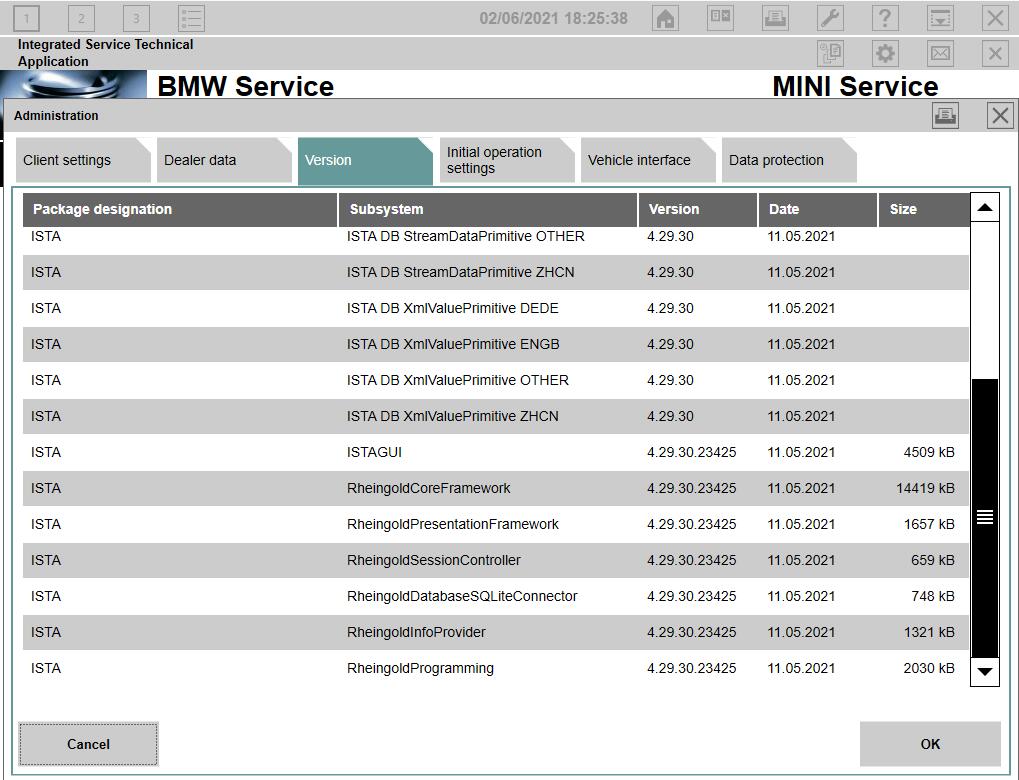
Task: Select the Version tab
Action: click(x=365, y=161)
